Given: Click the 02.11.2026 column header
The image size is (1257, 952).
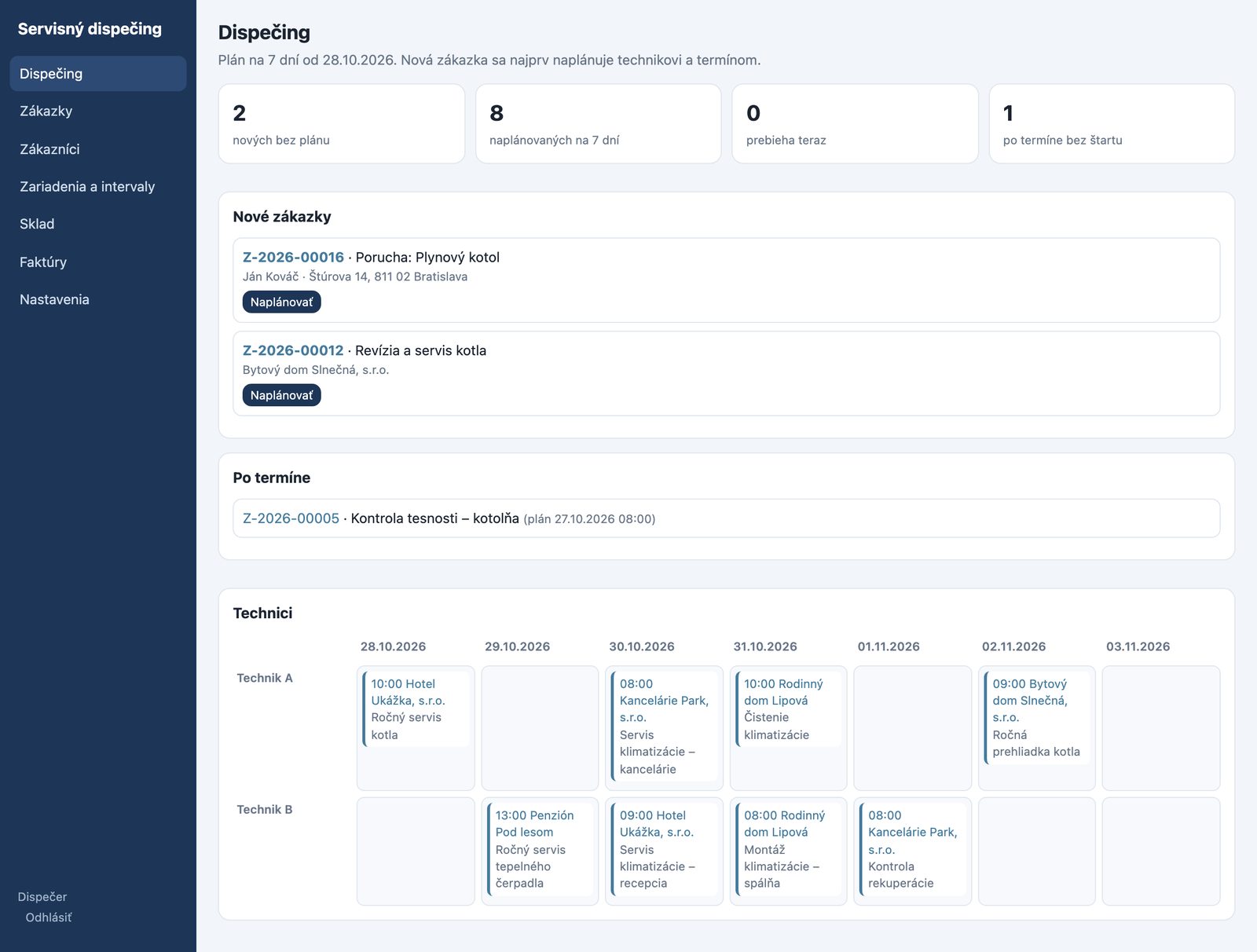Looking at the screenshot, I should (x=1013, y=646).
